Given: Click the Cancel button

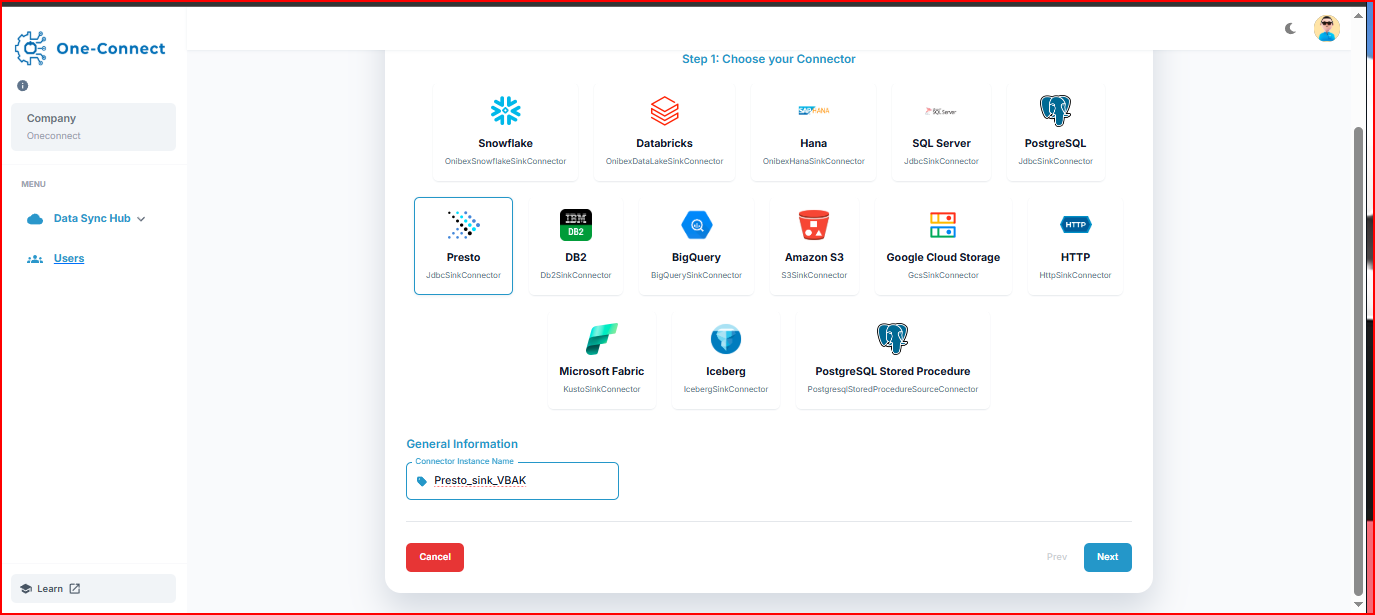Looking at the screenshot, I should pyautogui.click(x=435, y=557).
